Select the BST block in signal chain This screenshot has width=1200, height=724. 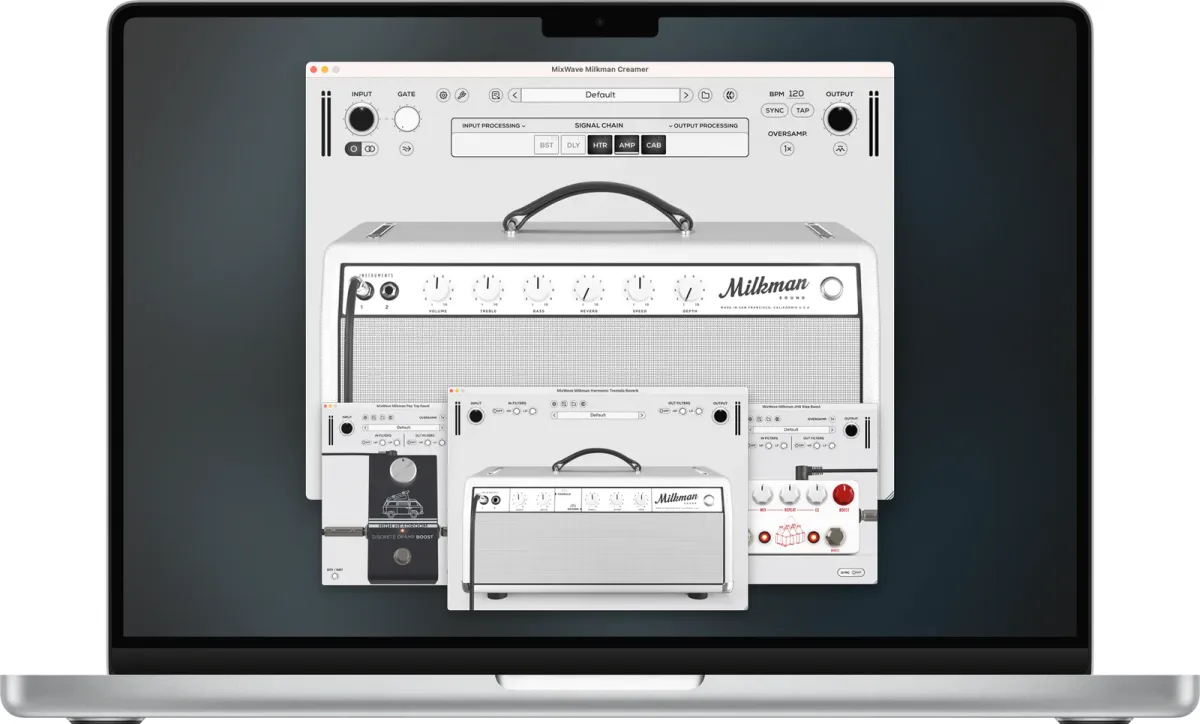point(546,145)
